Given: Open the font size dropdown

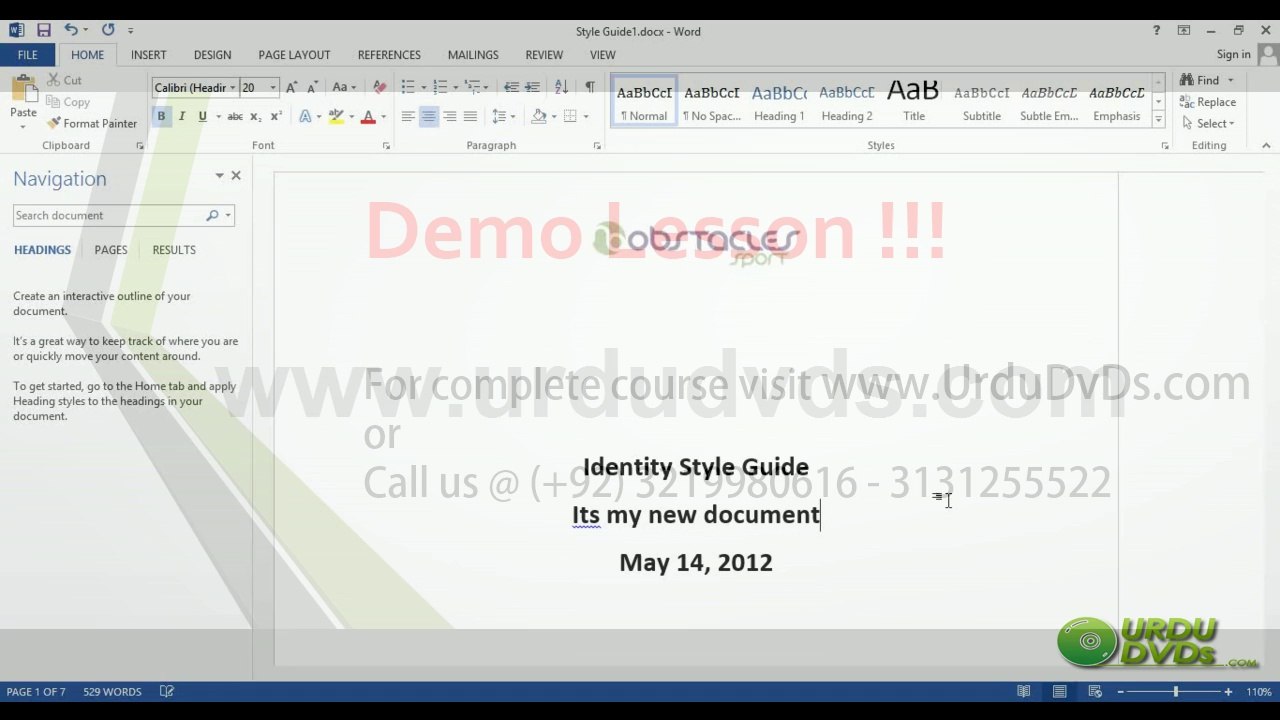Looking at the screenshot, I should click(273, 88).
